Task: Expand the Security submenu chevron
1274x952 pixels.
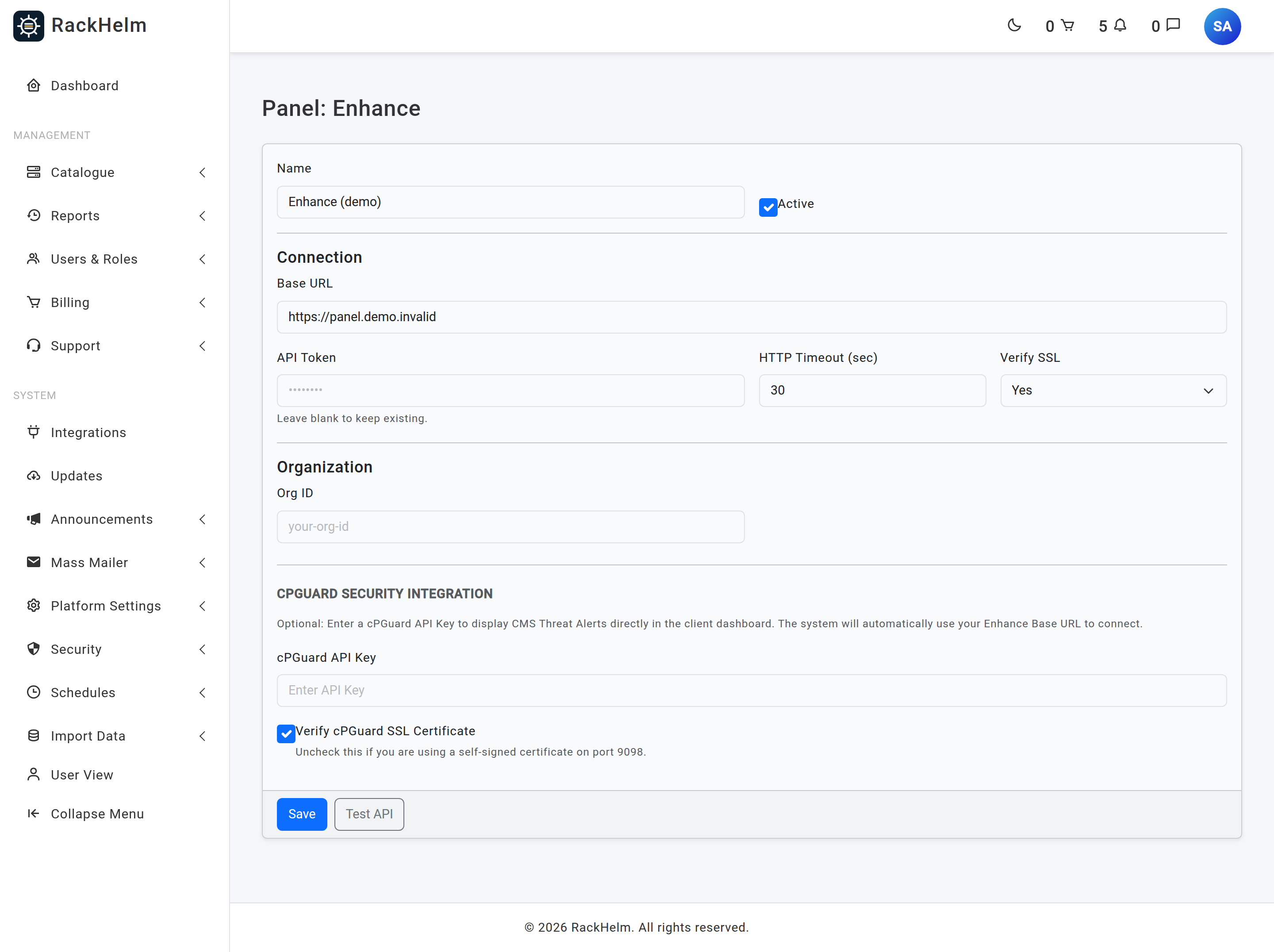Action: [202, 649]
